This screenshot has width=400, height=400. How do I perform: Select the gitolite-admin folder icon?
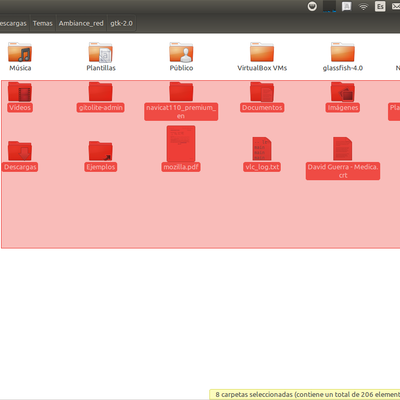click(101, 92)
